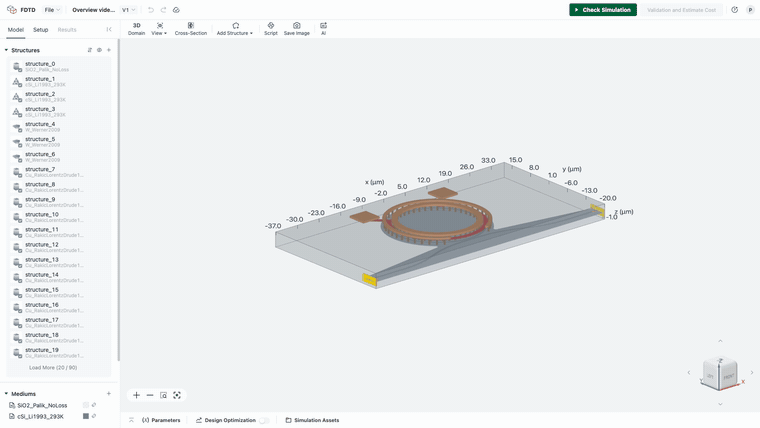Viewport: 760px width, 428px height.
Task: Click the cylinder icon of structure_7
Action: (17, 172)
